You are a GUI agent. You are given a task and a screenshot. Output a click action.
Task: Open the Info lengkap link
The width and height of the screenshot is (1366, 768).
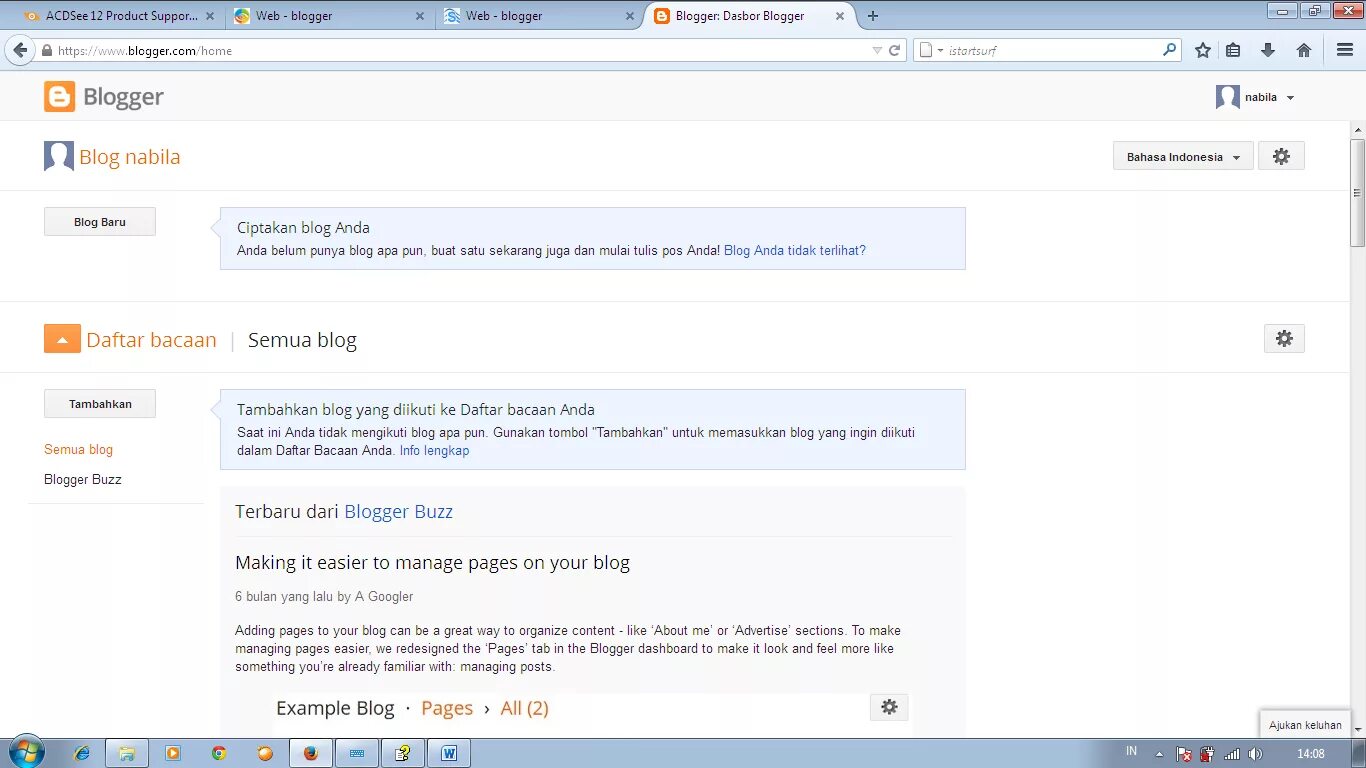coord(434,451)
